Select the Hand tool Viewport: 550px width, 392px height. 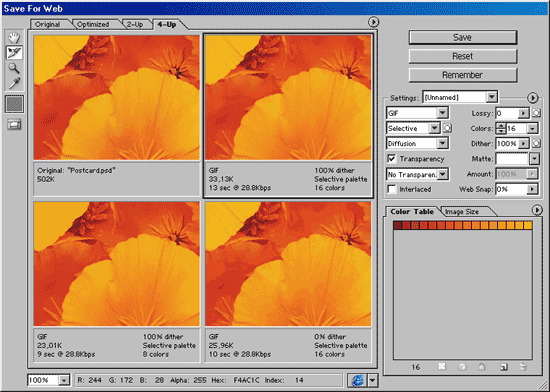(14, 37)
